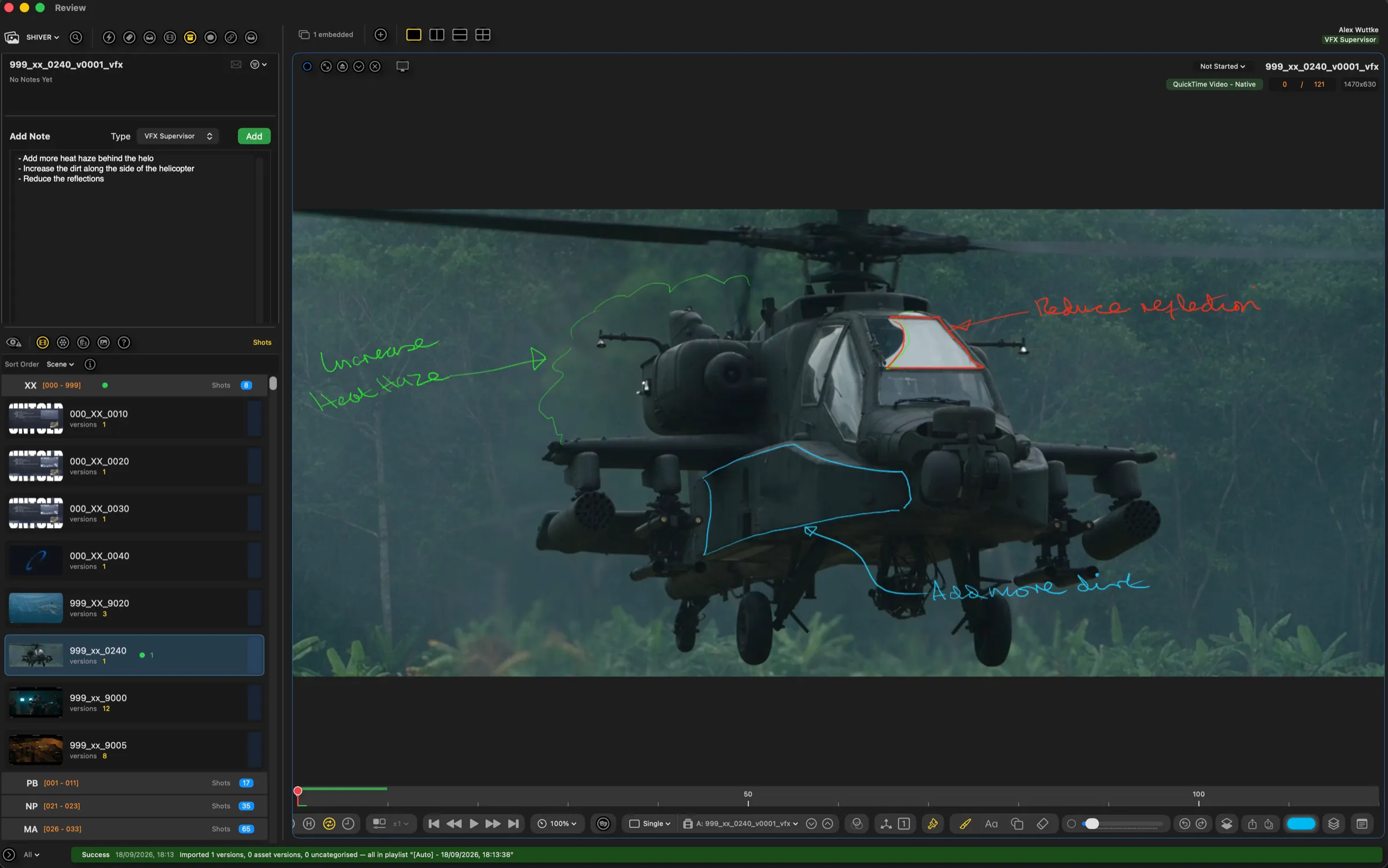Open the Not Started status dropdown
This screenshot has height=868, width=1388.
pos(1222,67)
